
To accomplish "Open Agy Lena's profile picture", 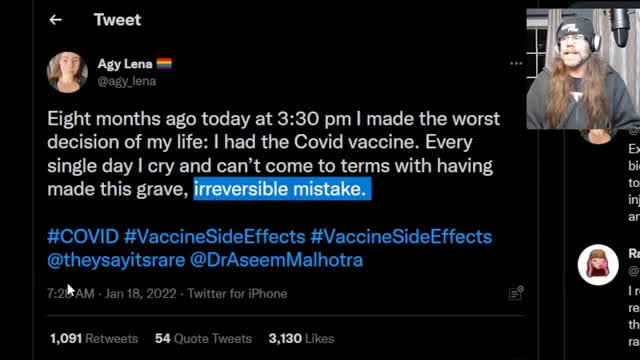I will click(x=67, y=72).
